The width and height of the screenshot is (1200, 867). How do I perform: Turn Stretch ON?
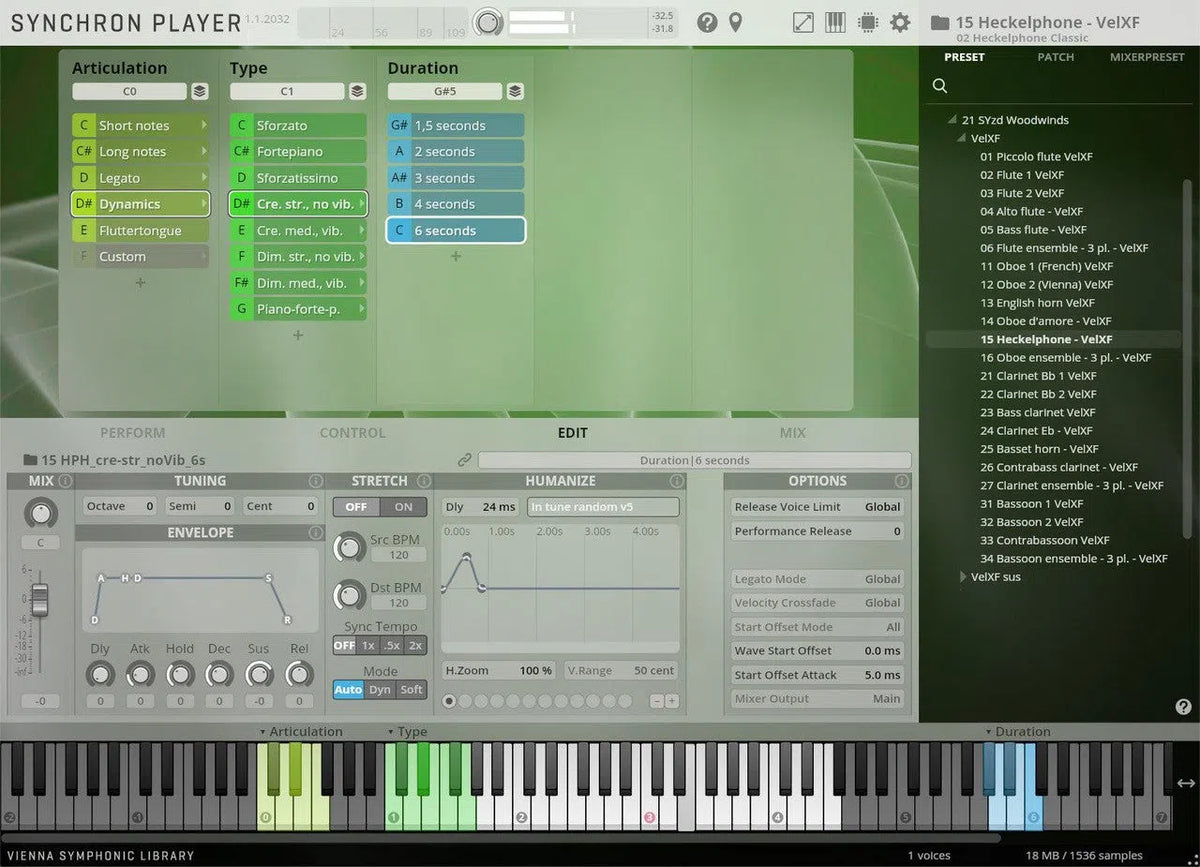coord(403,507)
